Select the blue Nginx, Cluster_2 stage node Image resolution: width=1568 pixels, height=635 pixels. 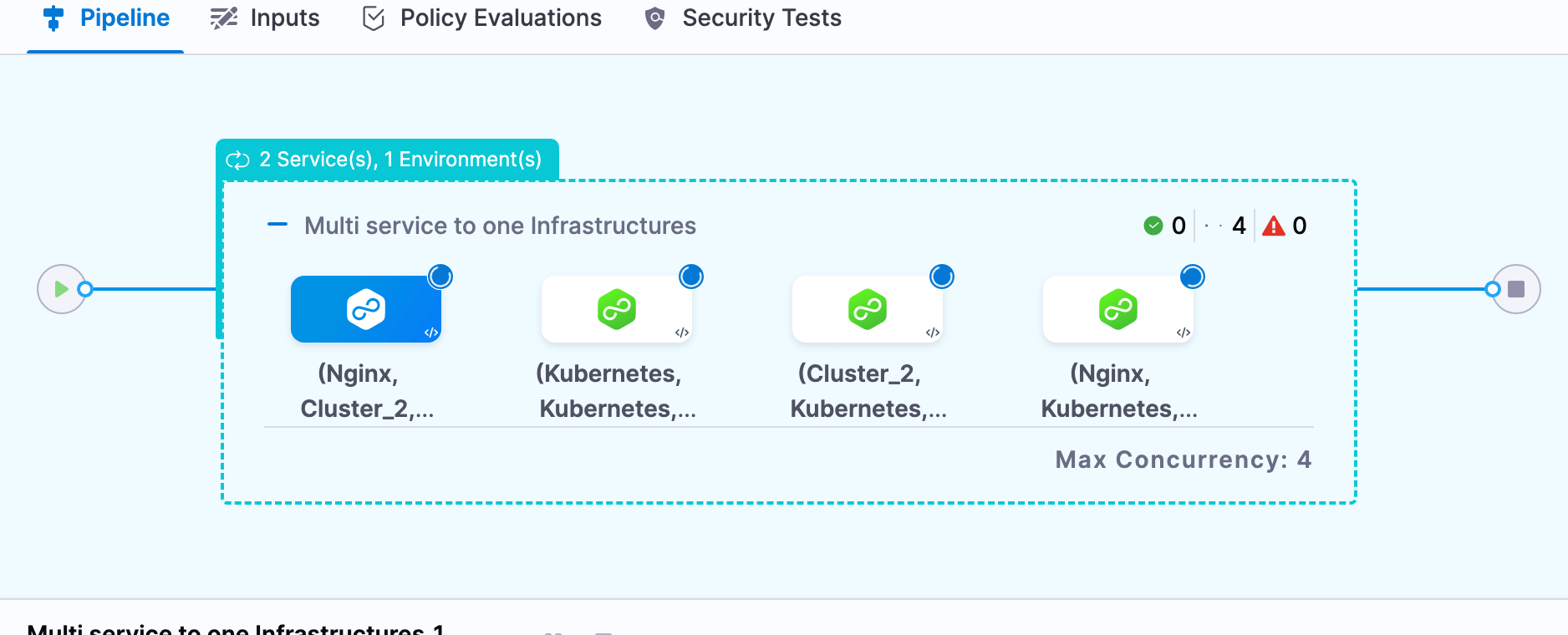pyautogui.click(x=366, y=309)
